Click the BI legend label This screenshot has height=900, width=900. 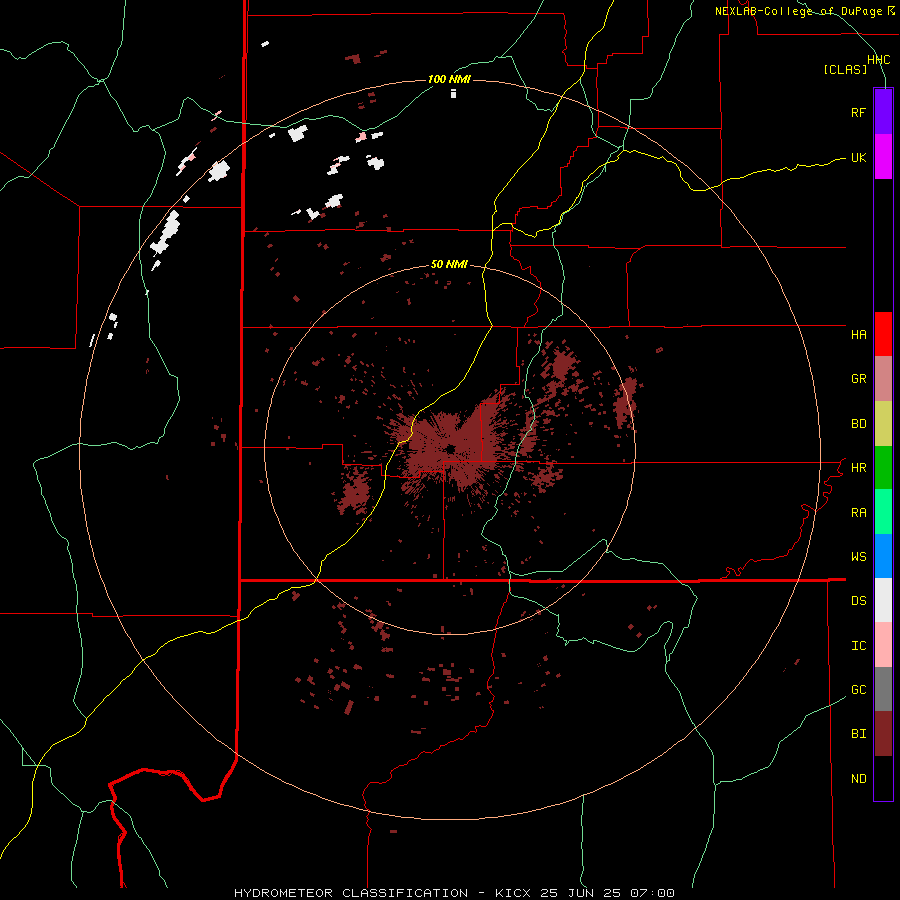click(858, 734)
